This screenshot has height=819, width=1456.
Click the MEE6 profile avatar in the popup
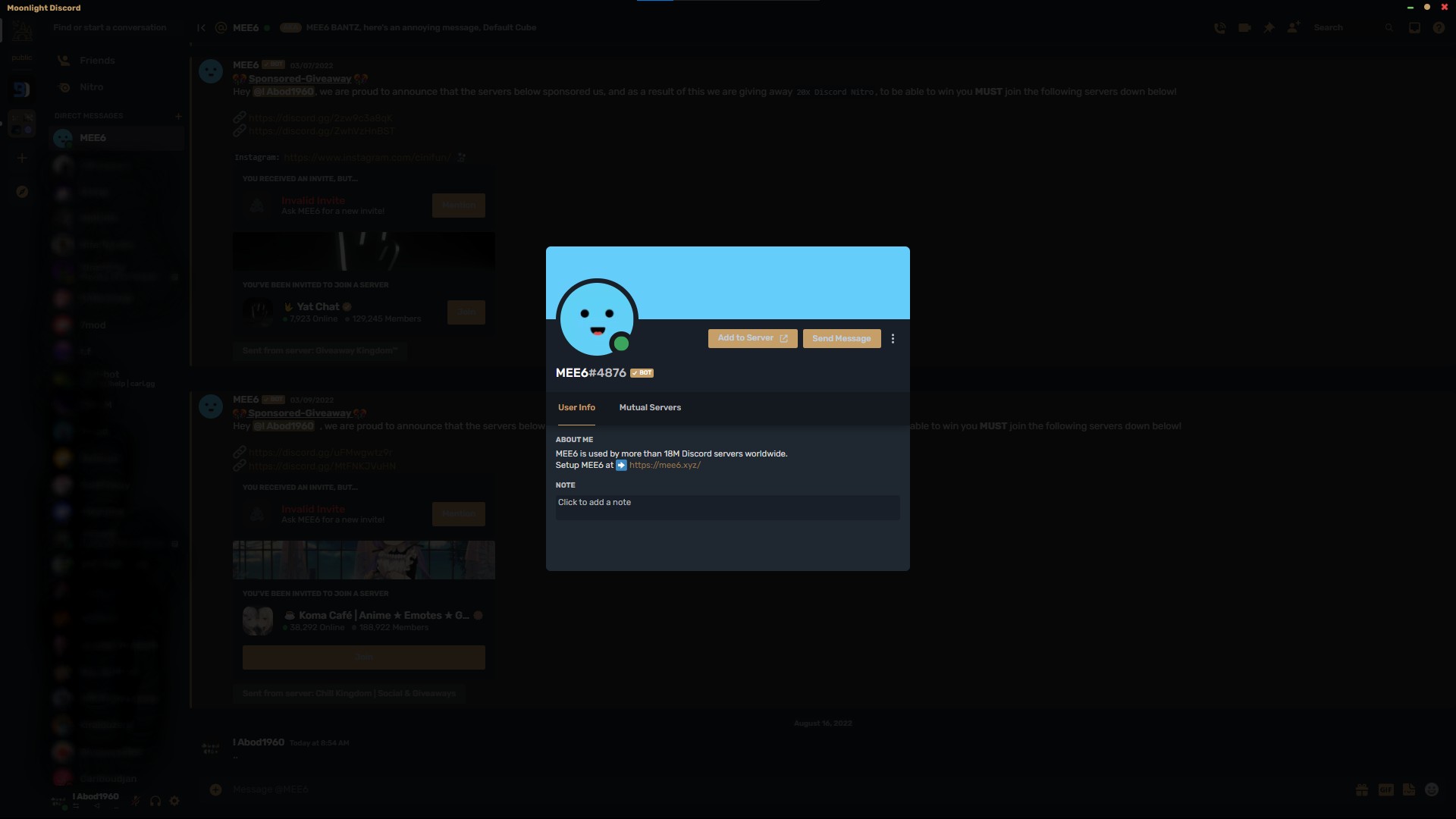pos(597,318)
